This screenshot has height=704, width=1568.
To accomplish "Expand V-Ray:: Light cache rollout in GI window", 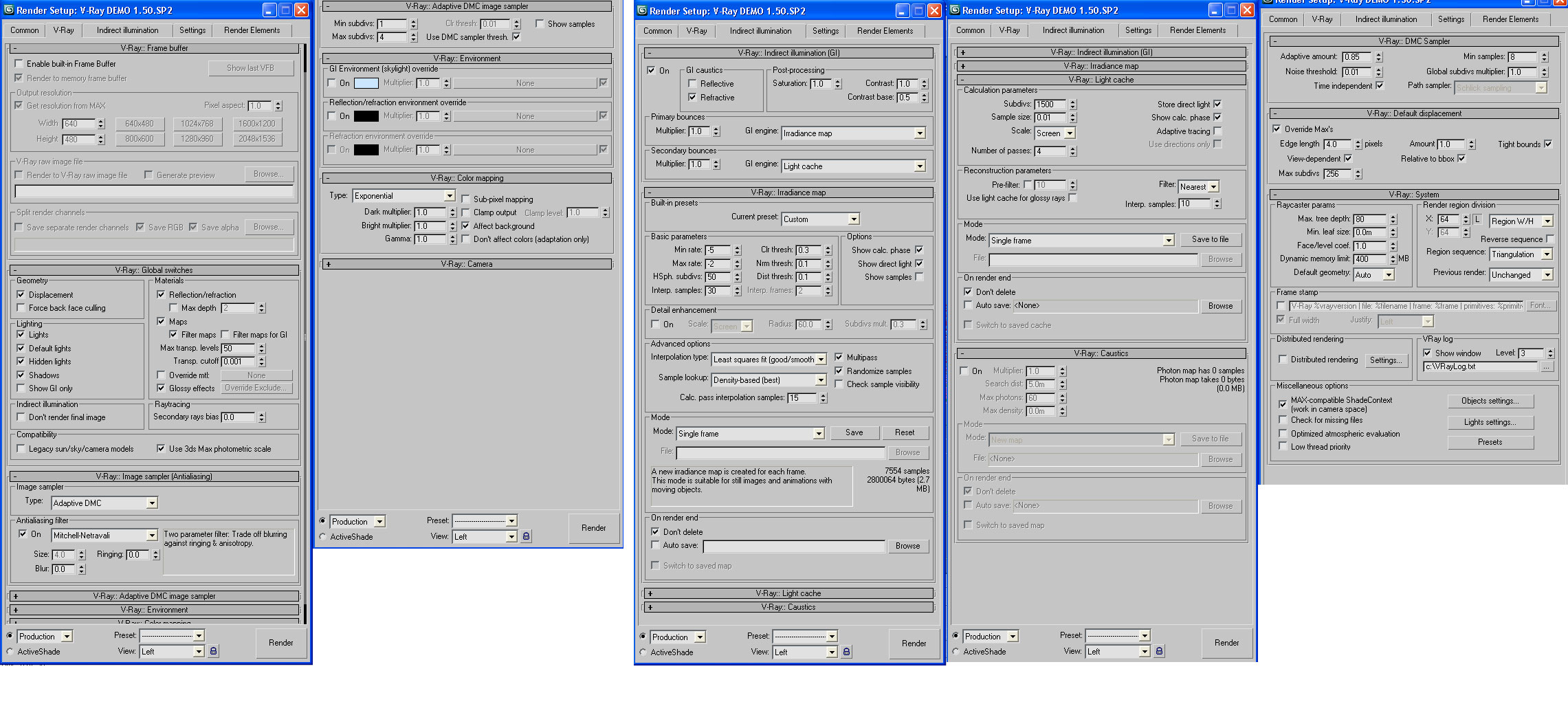I will click(x=788, y=593).
